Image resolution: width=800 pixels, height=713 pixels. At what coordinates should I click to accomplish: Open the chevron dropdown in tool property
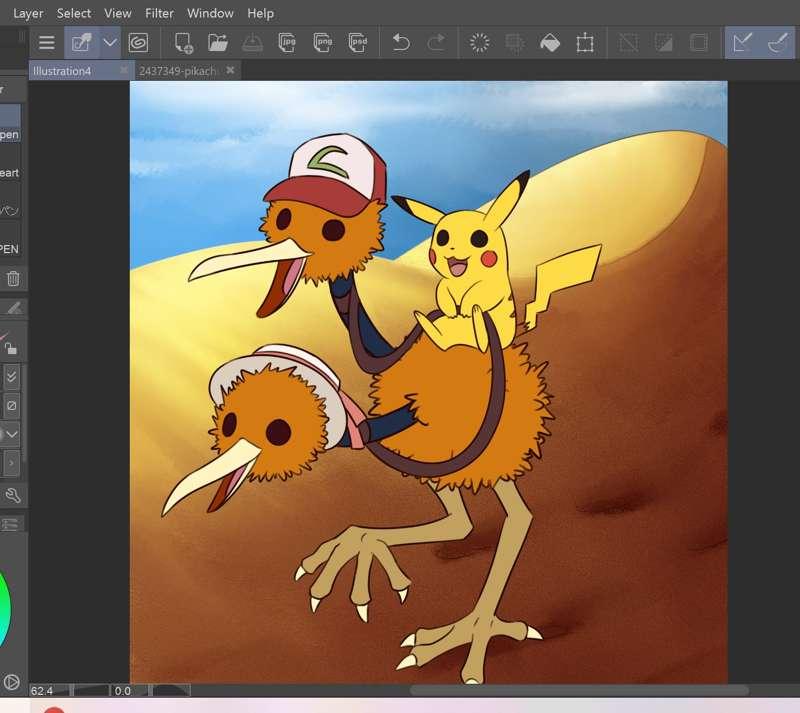click(11, 434)
